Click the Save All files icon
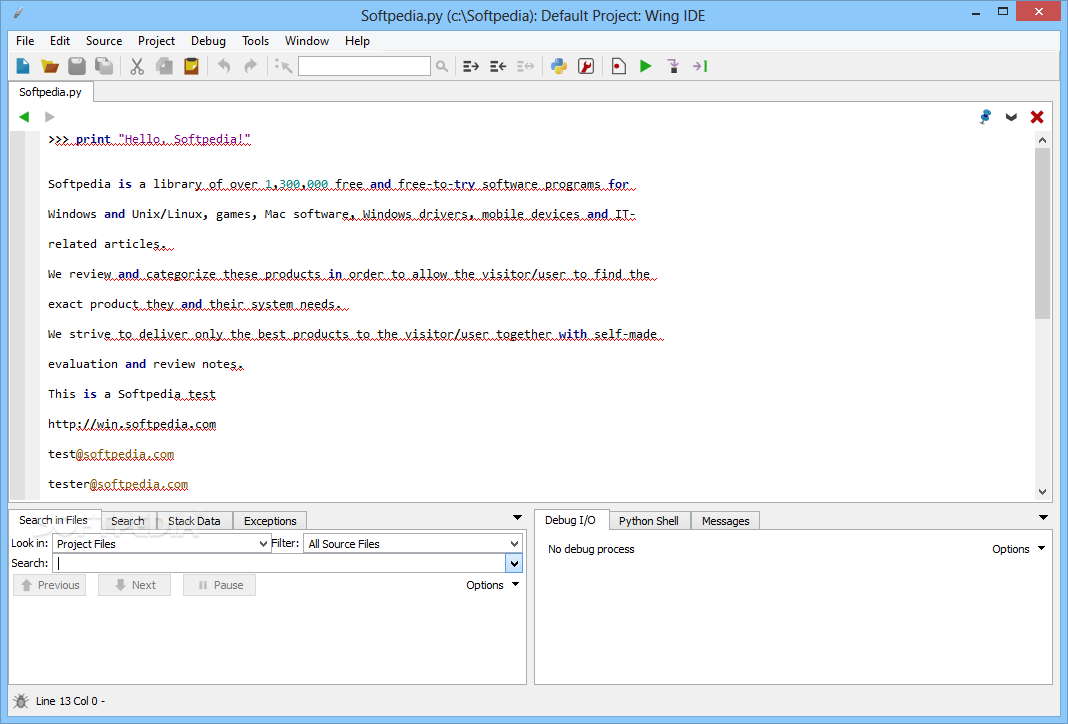Screen dimensions: 1068x724 (104, 66)
